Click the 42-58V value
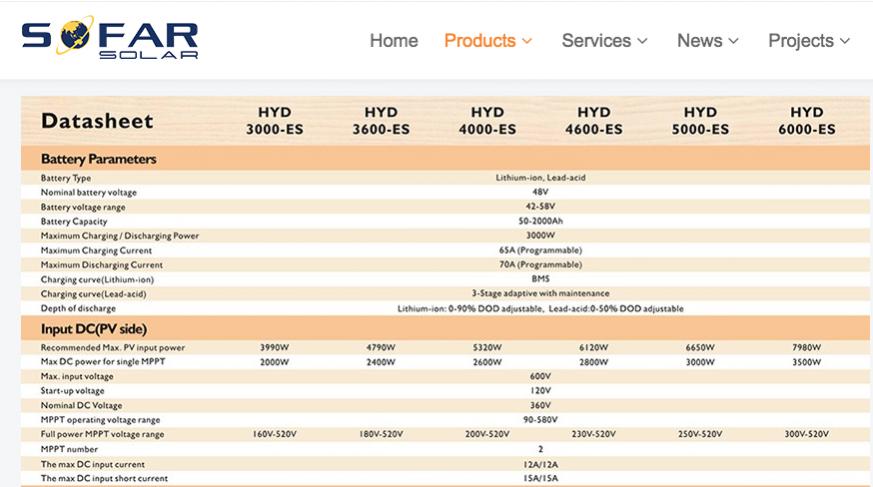The width and height of the screenshot is (873, 487). click(540, 206)
